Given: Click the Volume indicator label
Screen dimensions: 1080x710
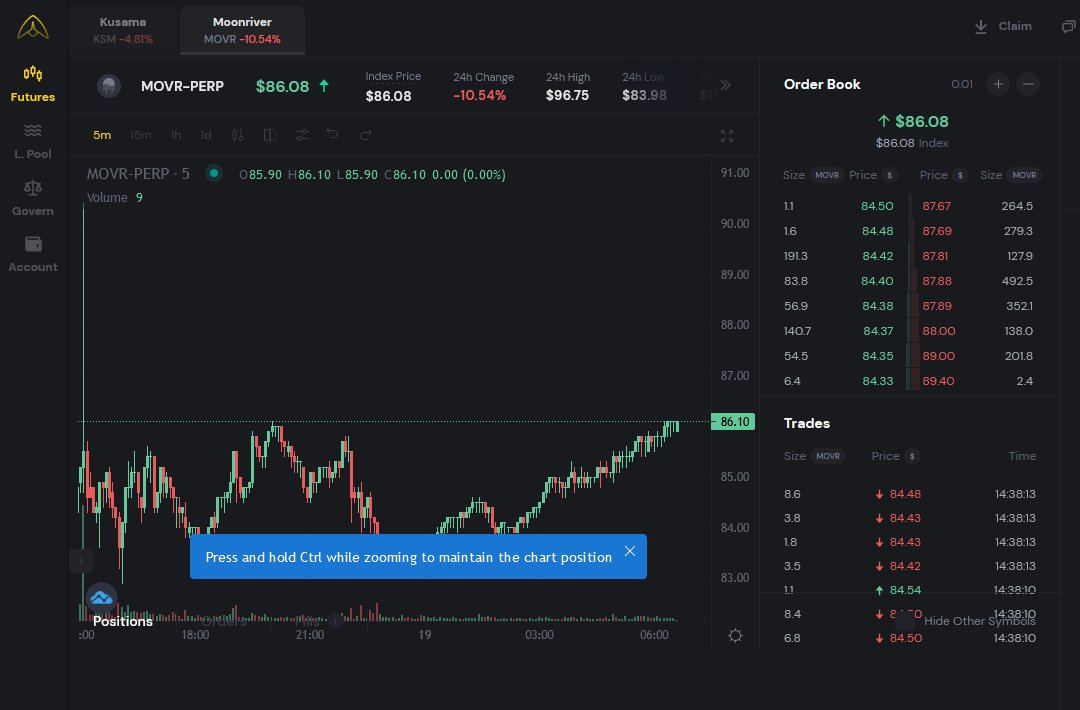Looking at the screenshot, I should 107,198.
